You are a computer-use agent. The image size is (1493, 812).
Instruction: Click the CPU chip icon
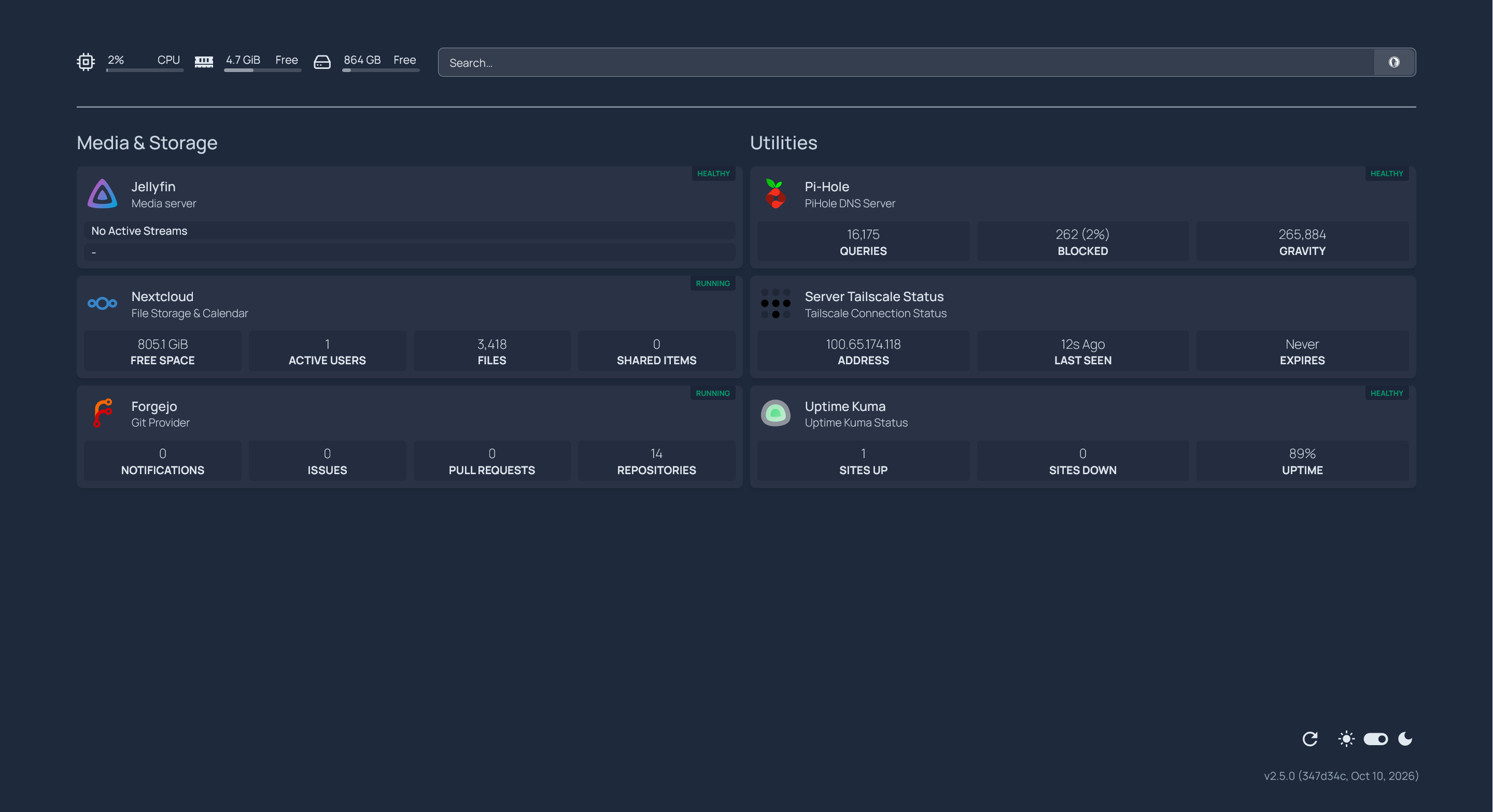pyautogui.click(x=86, y=61)
